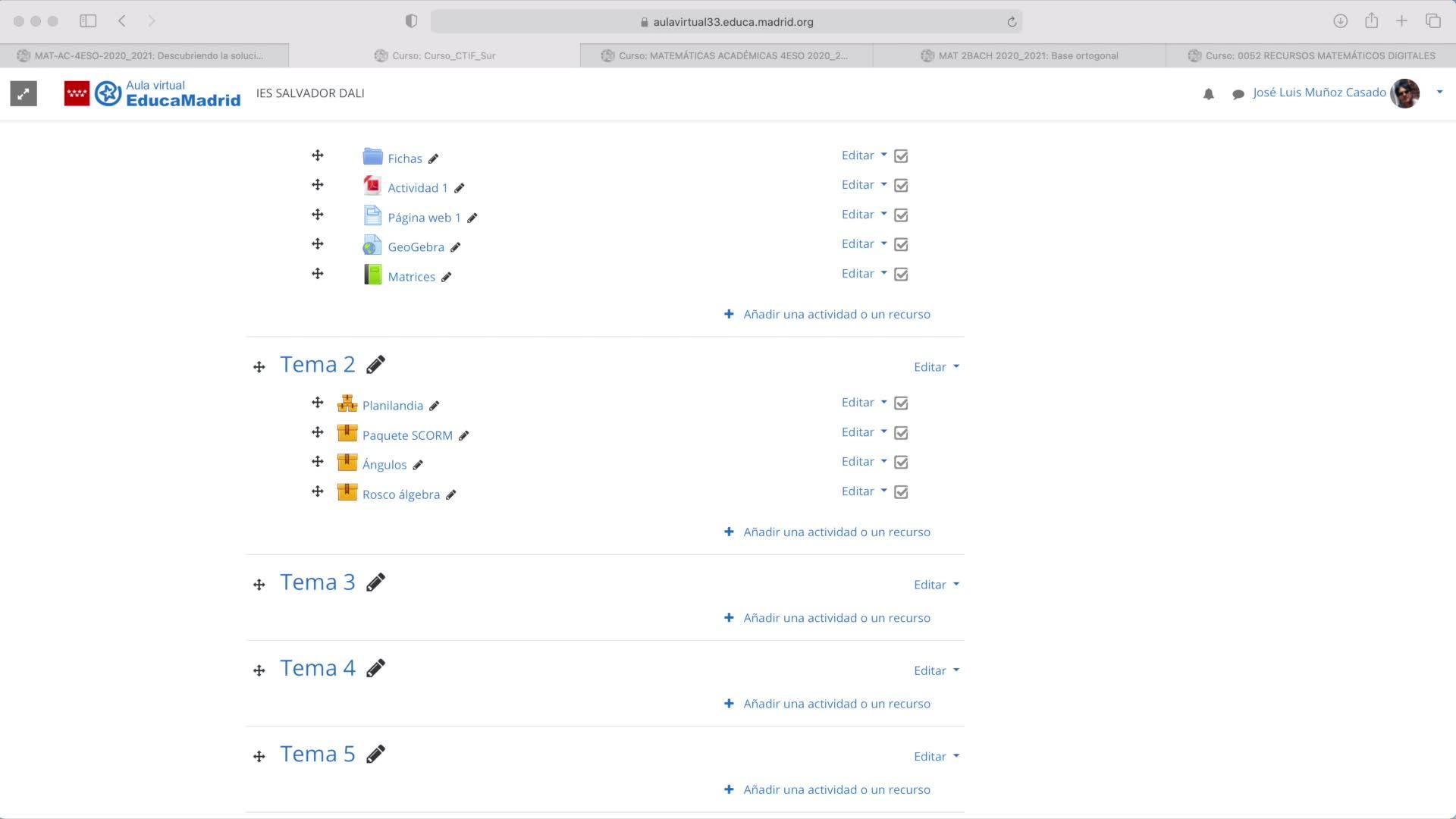The image size is (1456, 819).
Task: Open the messages speech bubble icon
Action: pos(1238,94)
